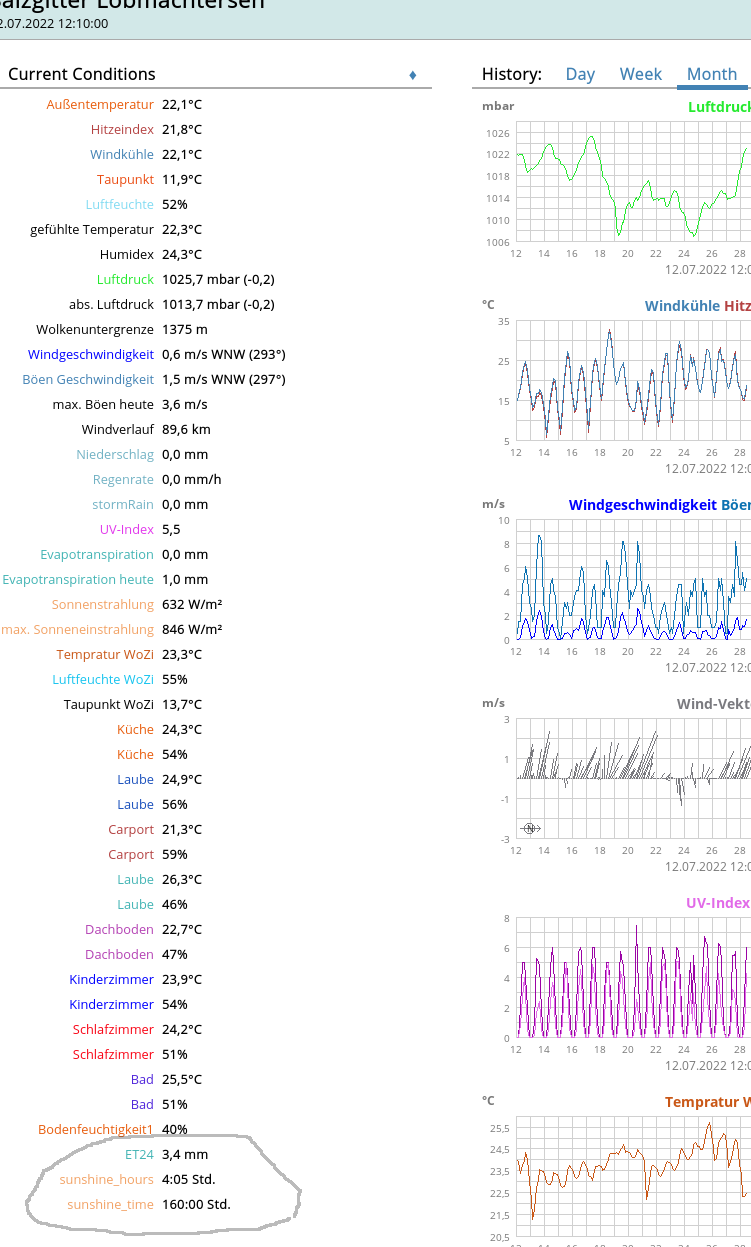Click the 1375 m cloud base value
The width and height of the screenshot is (751, 1247).
point(185,329)
